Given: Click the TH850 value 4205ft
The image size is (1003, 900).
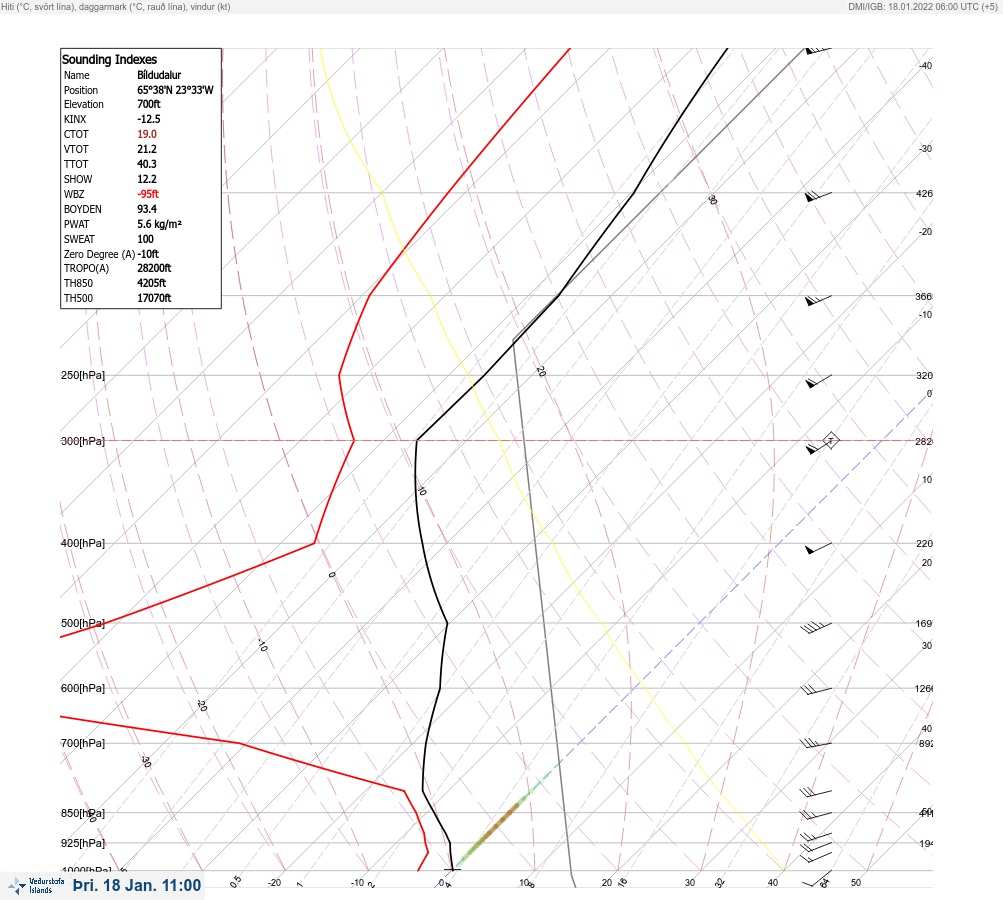Looking at the screenshot, I should click(152, 283).
